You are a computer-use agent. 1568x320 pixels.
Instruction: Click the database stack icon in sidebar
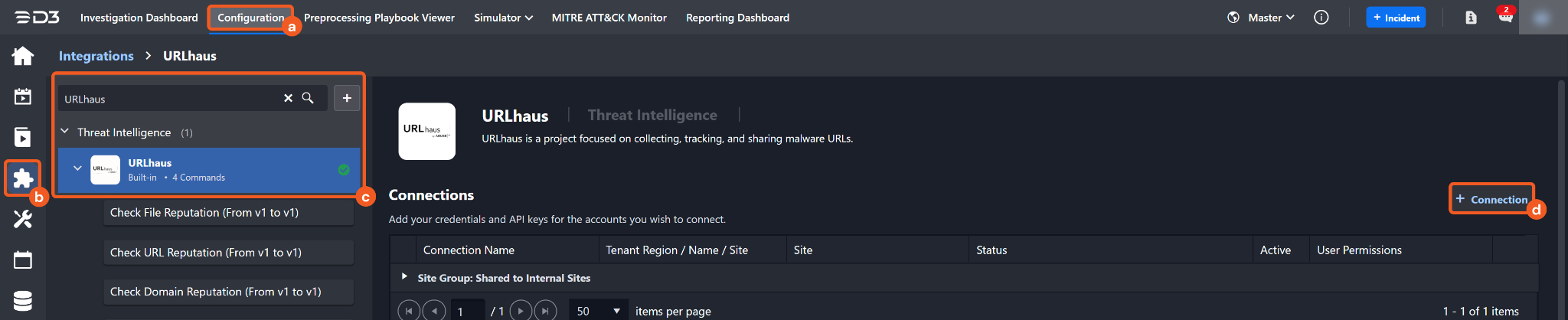point(23,301)
